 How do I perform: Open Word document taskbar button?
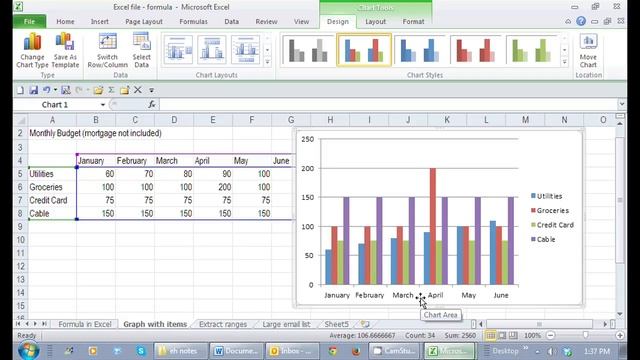tap(236, 351)
